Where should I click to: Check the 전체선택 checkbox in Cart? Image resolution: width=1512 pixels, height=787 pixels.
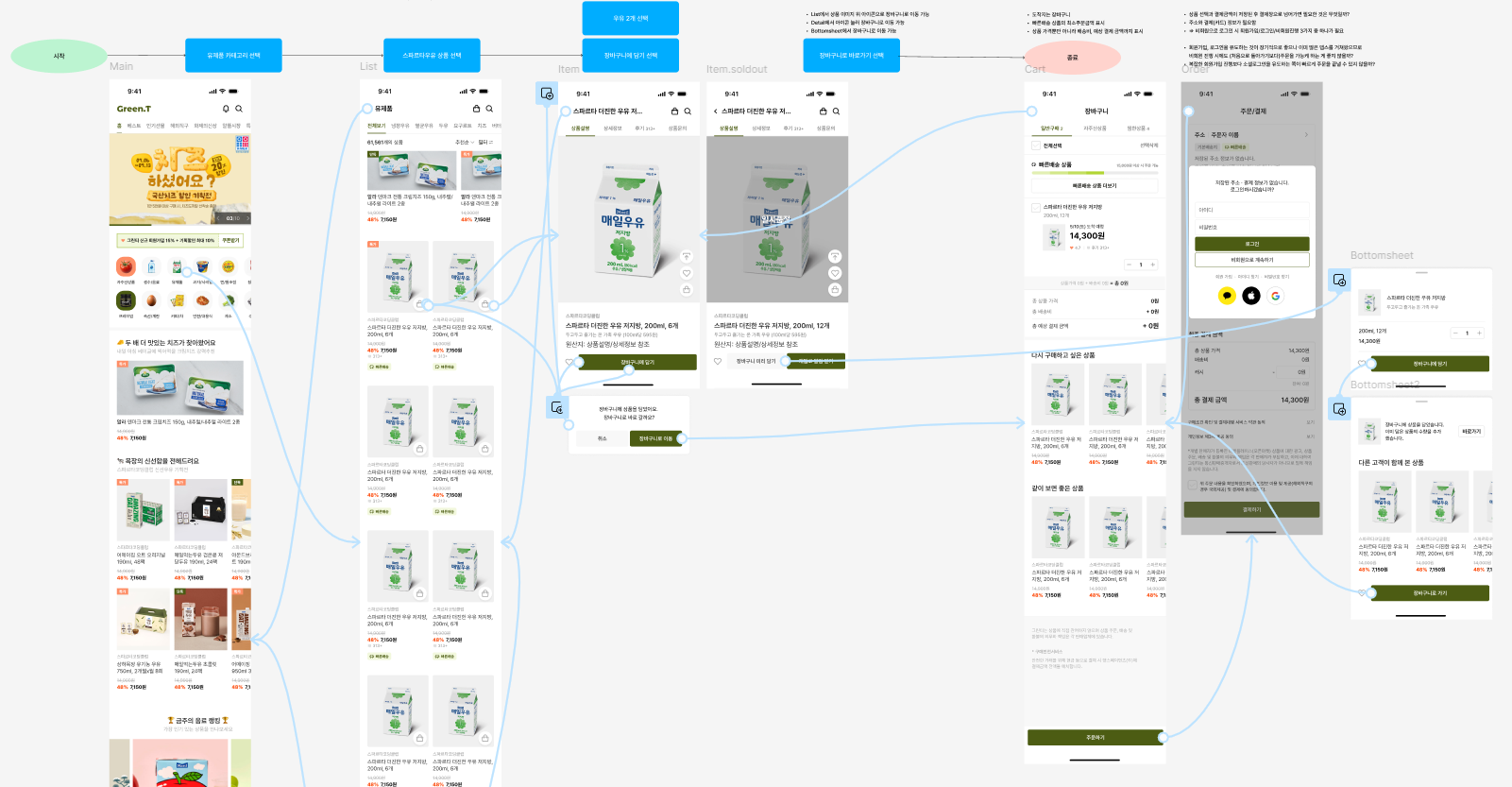pyautogui.click(x=1036, y=146)
